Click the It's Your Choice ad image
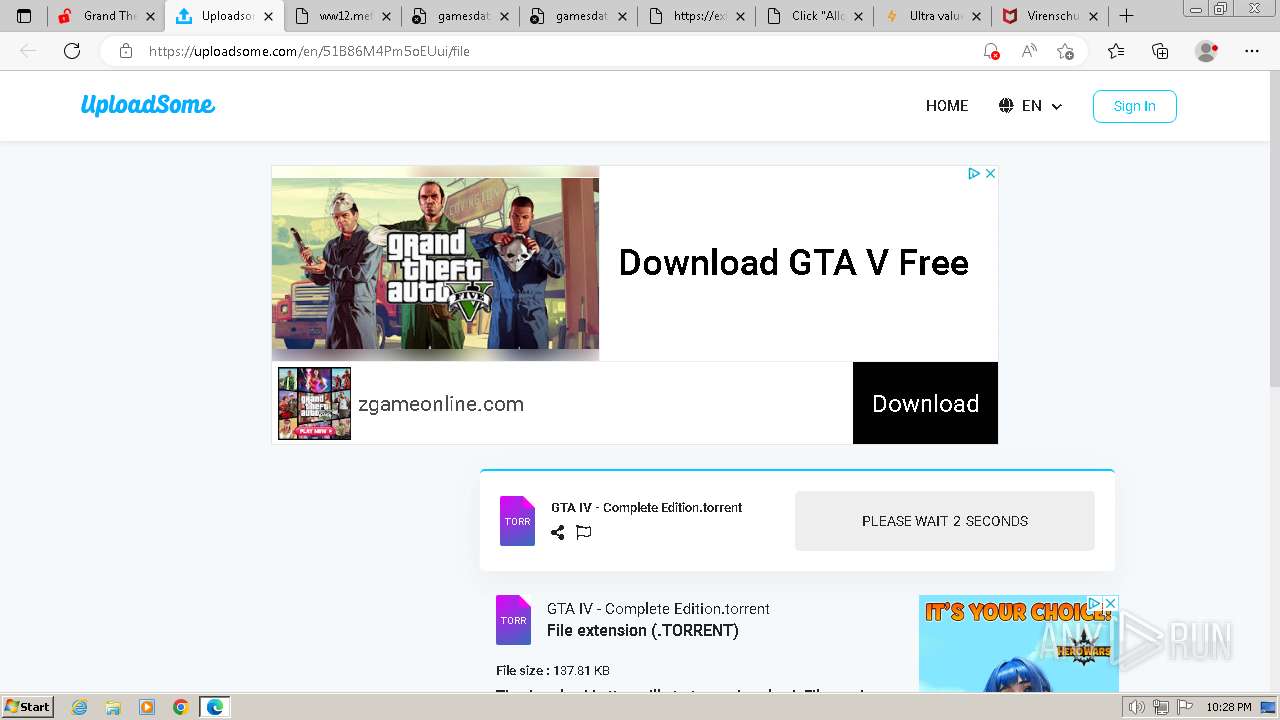Screen dimensions: 1280x720 coord(1018,644)
